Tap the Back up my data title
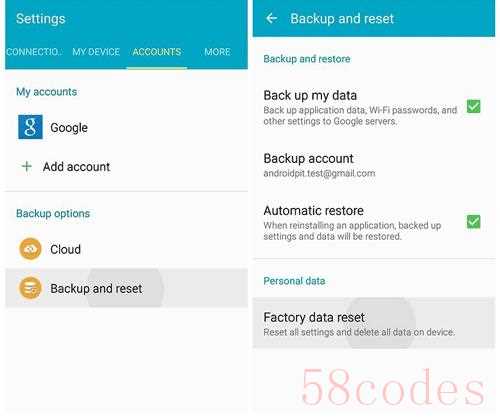This screenshot has height=418, width=500. (x=310, y=95)
